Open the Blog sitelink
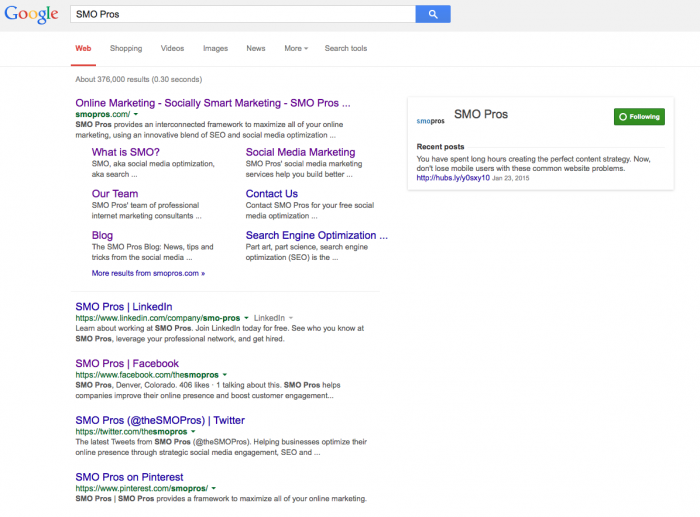This screenshot has width=700, height=517. coord(102,235)
